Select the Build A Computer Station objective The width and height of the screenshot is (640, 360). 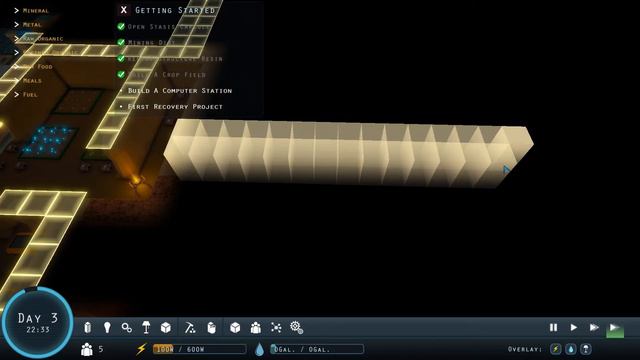[180, 91]
